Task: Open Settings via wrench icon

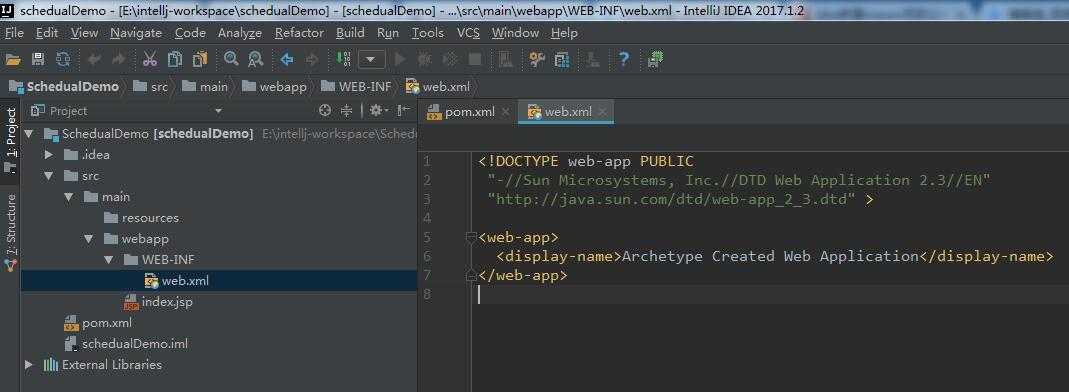Action: (x=537, y=60)
